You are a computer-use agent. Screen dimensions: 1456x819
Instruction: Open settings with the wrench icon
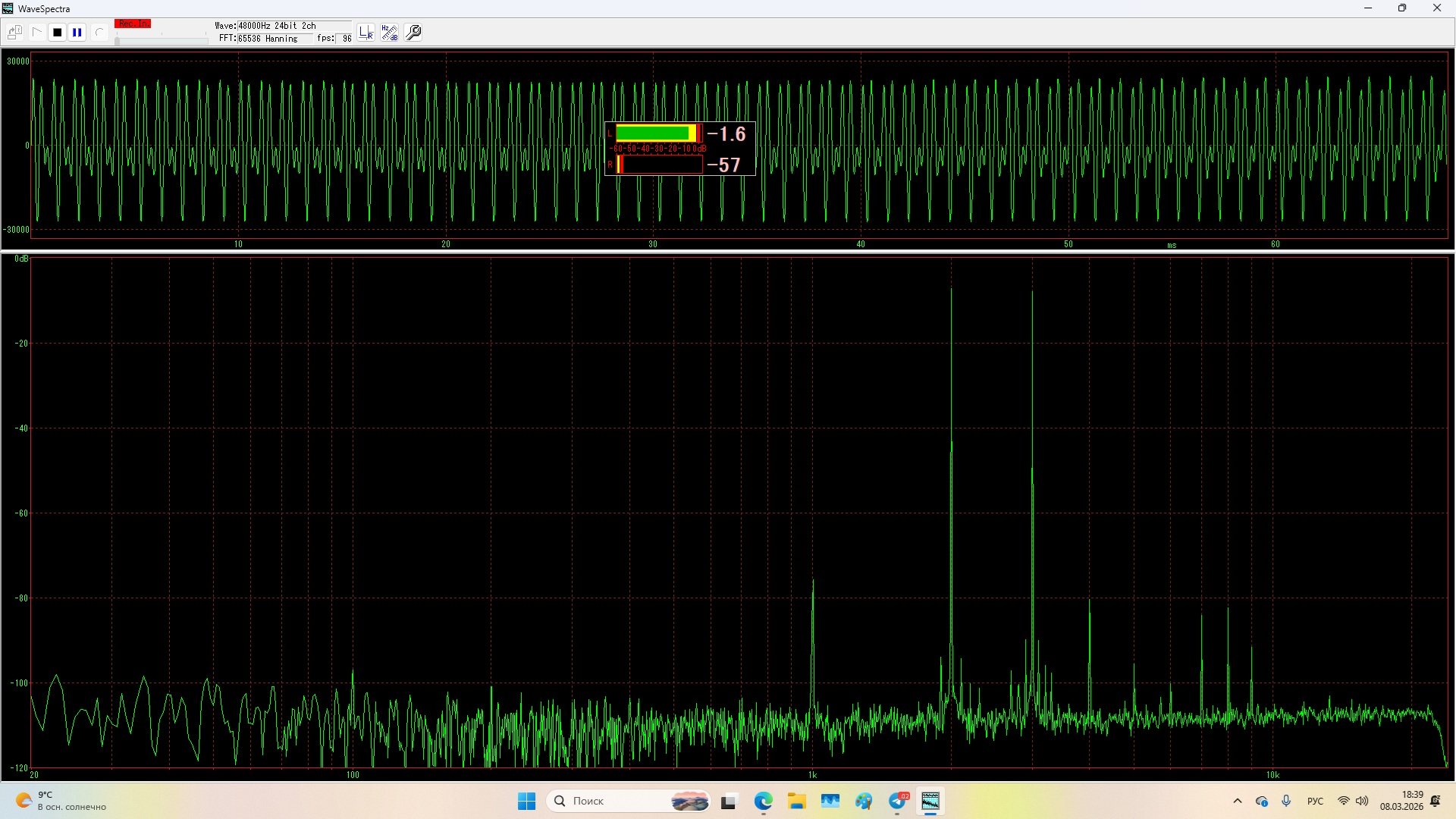[x=414, y=33]
